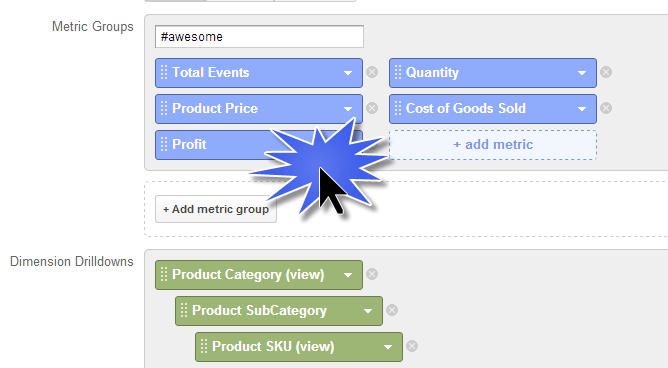Grab the Quantity drag handle
This screenshot has width=668, height=368.
(397, 72)
